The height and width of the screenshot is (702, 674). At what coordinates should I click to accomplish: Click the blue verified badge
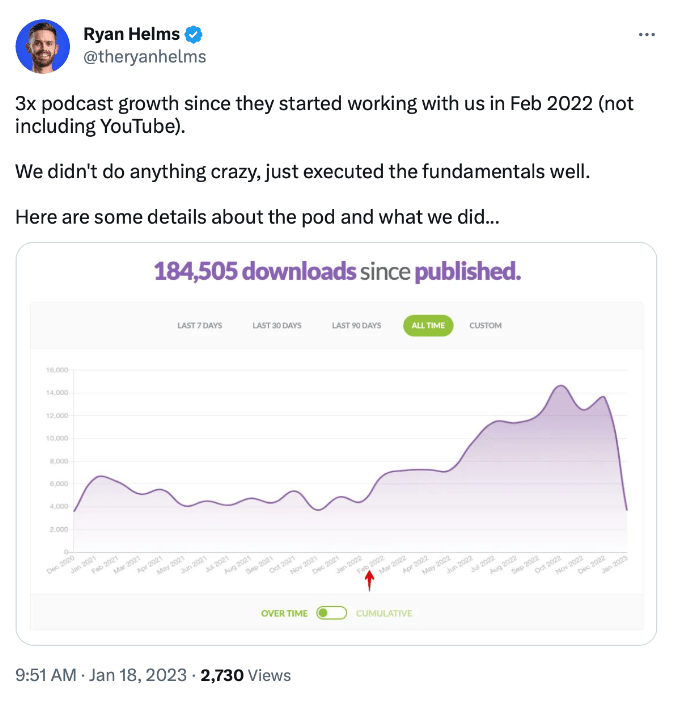[193, 34]
